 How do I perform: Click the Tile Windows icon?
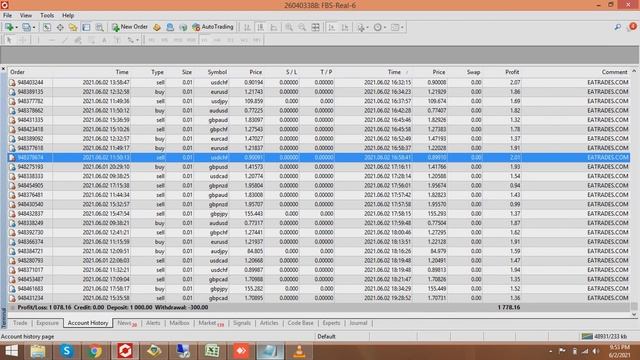316,27
